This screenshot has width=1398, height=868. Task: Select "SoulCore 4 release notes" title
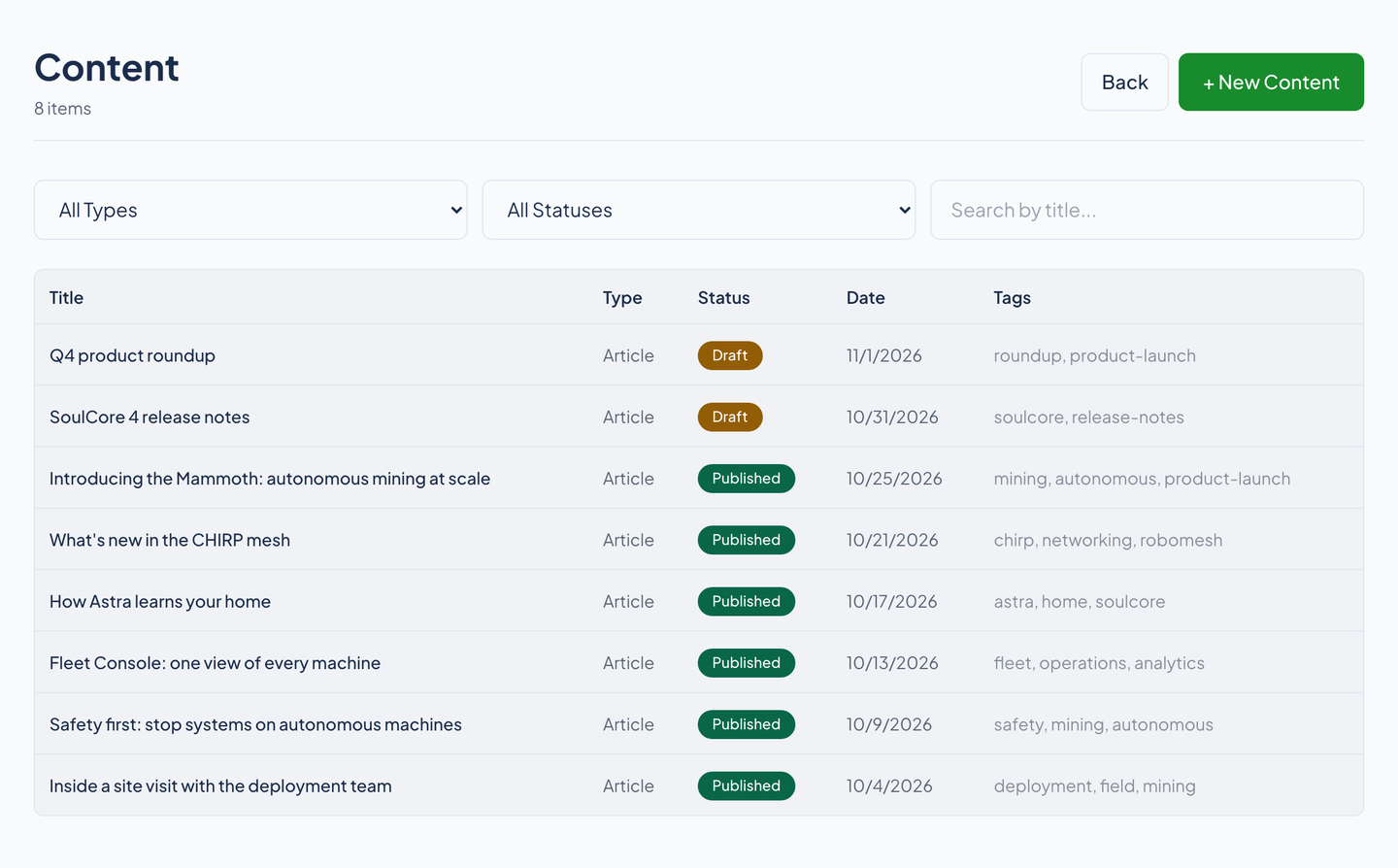tap(150, 417)
